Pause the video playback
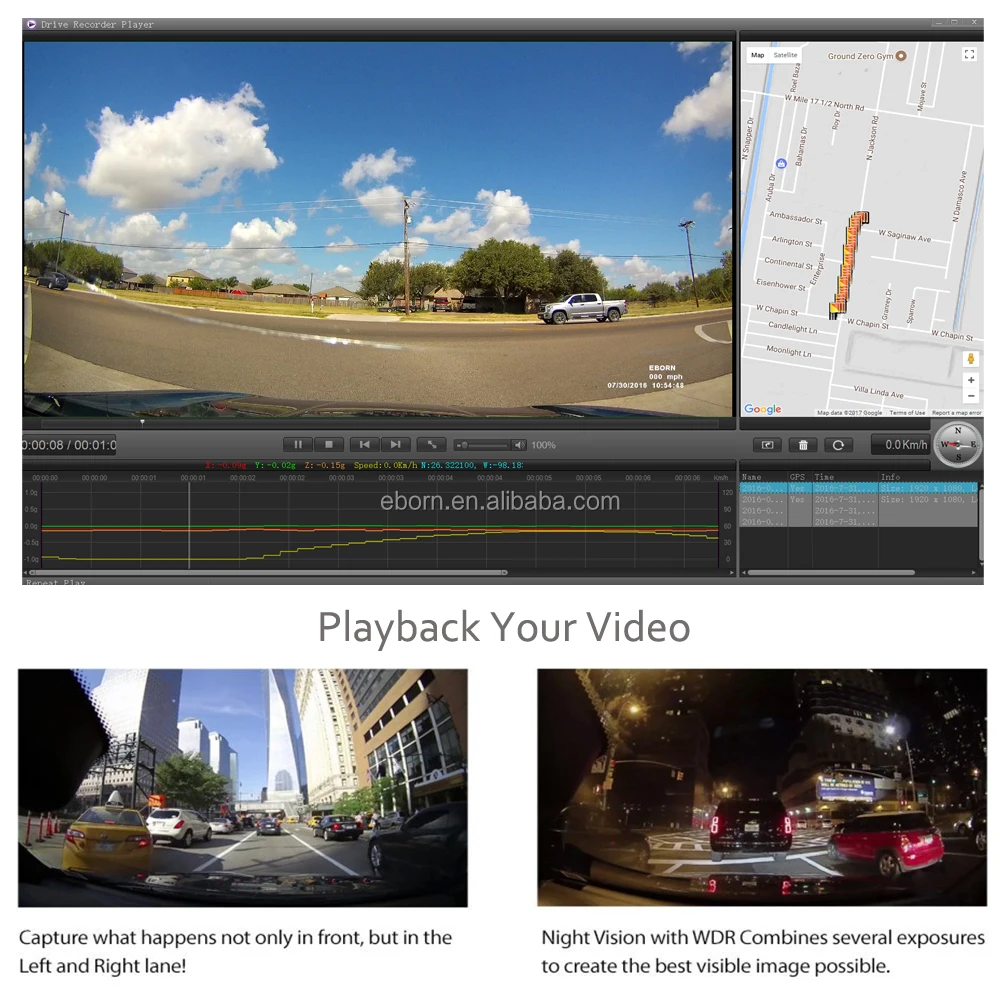1000x1000 pixels. pos(297,445)
